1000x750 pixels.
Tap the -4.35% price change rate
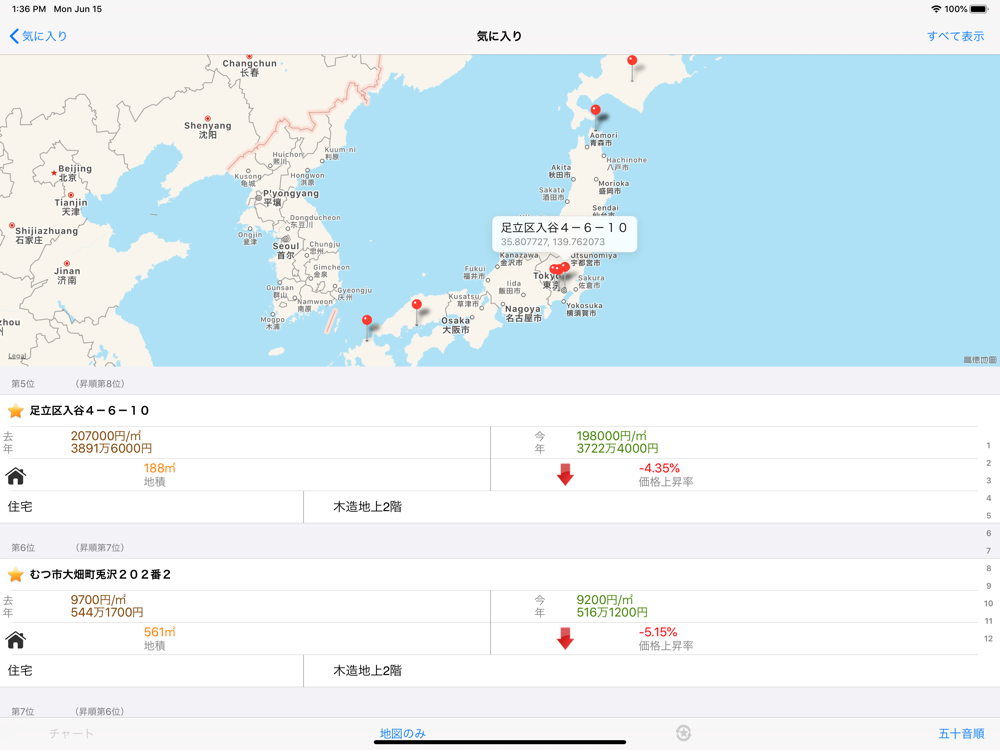tap(659, 468)
